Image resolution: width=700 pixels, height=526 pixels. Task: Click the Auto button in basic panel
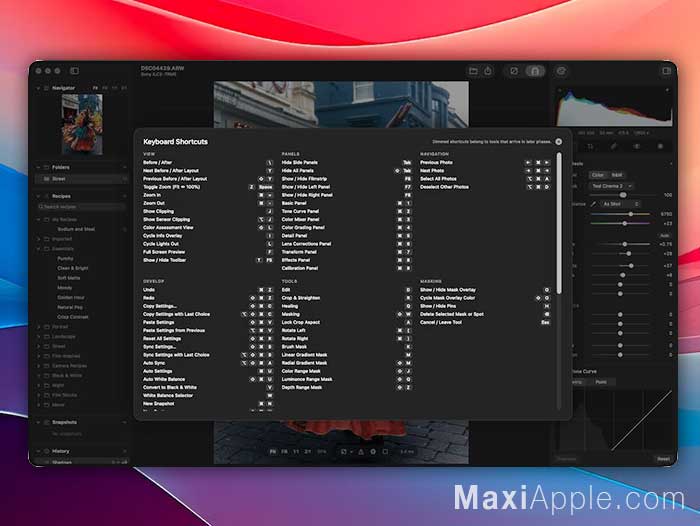pyautogui.click(x=664, y=235)
